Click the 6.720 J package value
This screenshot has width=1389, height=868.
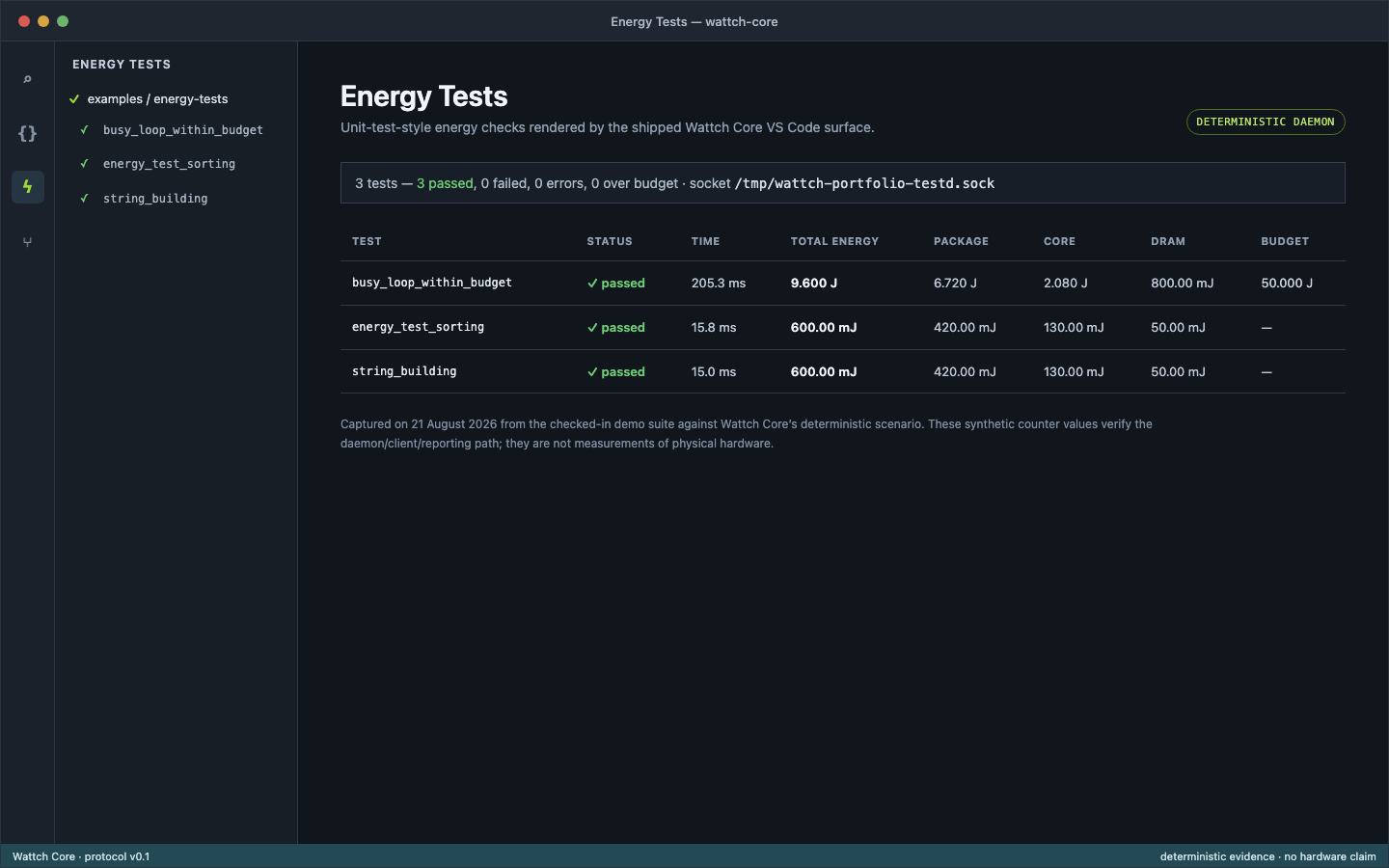[x=955, y=284]
